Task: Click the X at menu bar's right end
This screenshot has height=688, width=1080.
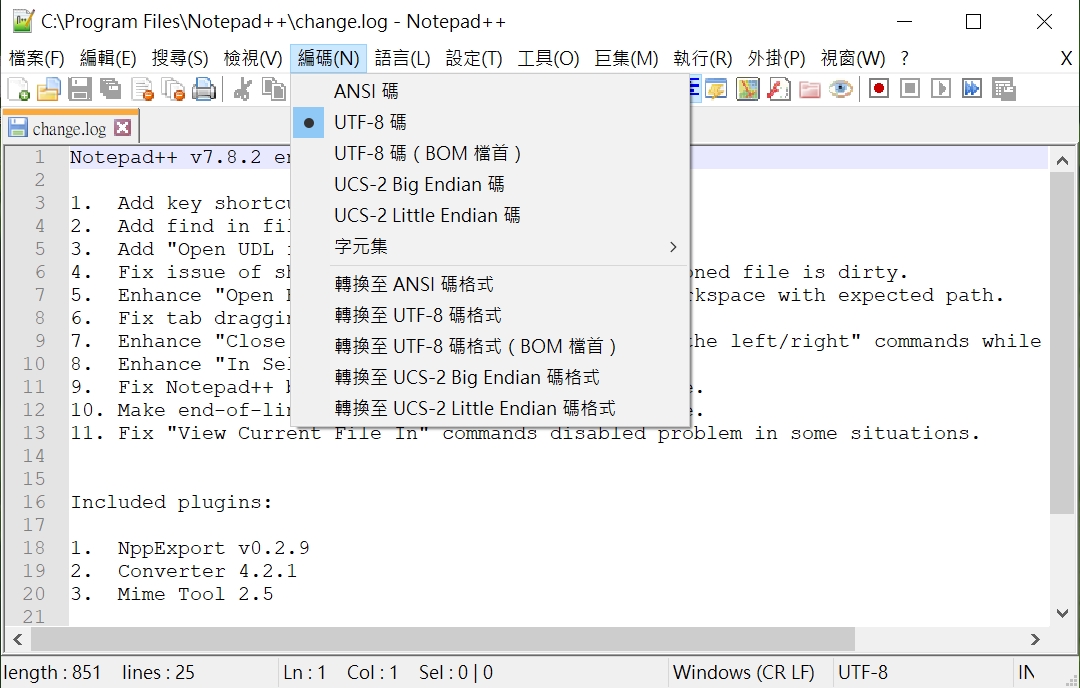Action: coord(1066,59)
